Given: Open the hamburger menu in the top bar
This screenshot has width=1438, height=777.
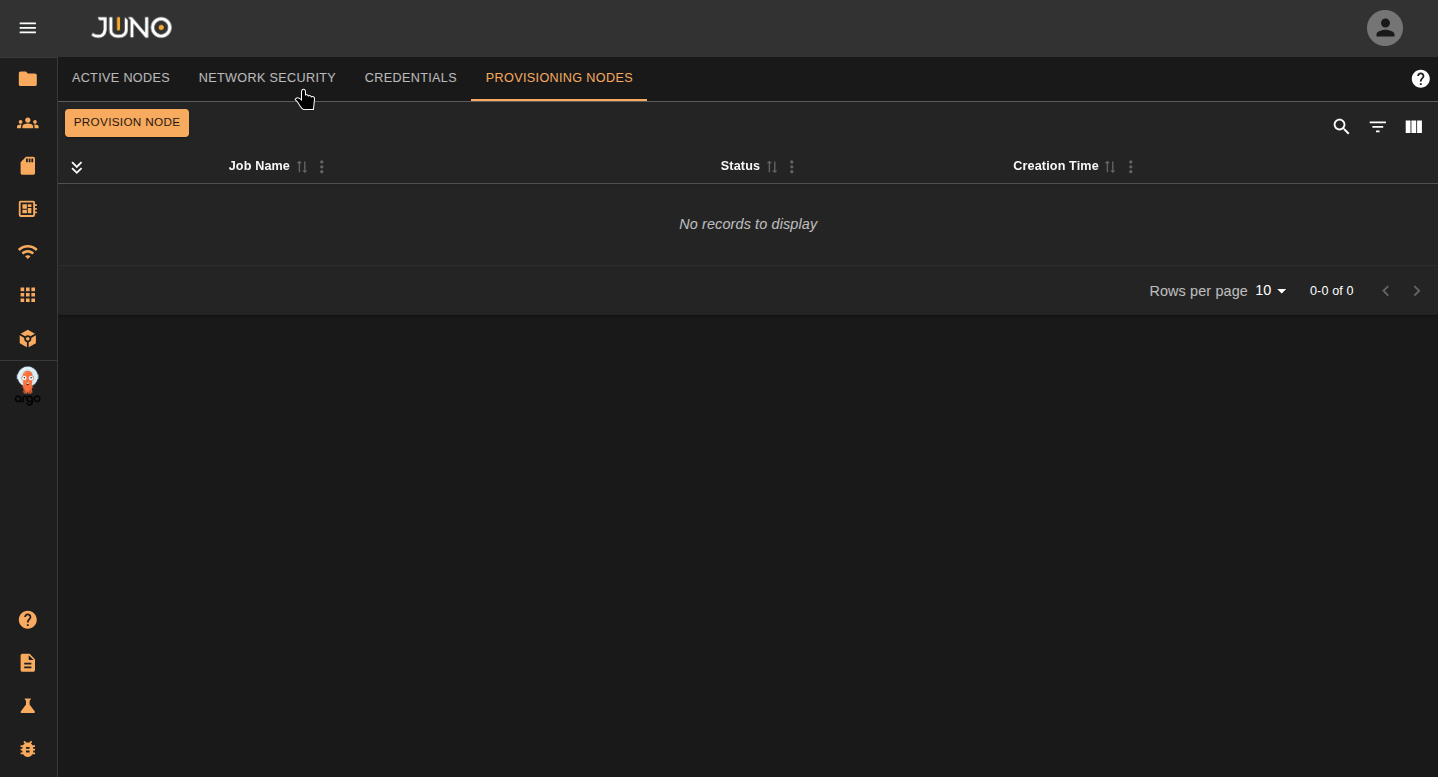Looking at the screenshot, I should click(x=28, y=28).
